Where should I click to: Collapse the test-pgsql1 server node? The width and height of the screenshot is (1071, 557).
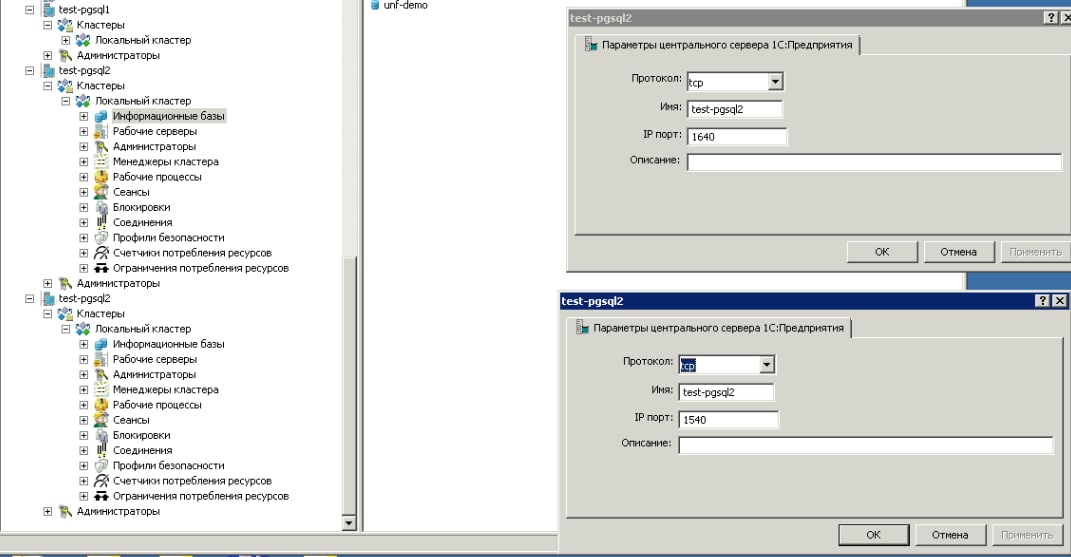tap(29, 10)
